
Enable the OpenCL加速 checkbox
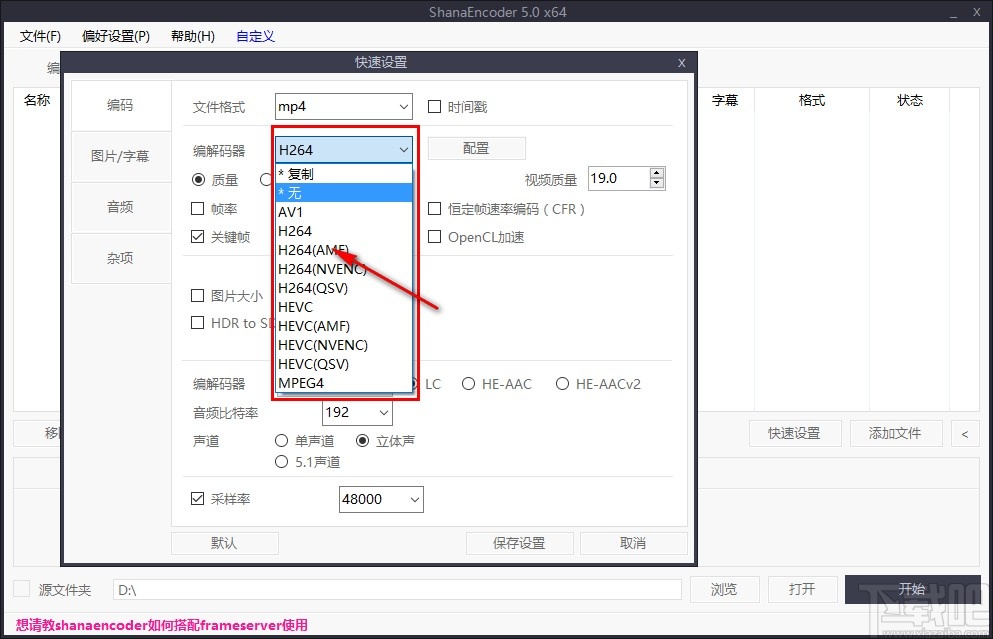coord(434,236)
